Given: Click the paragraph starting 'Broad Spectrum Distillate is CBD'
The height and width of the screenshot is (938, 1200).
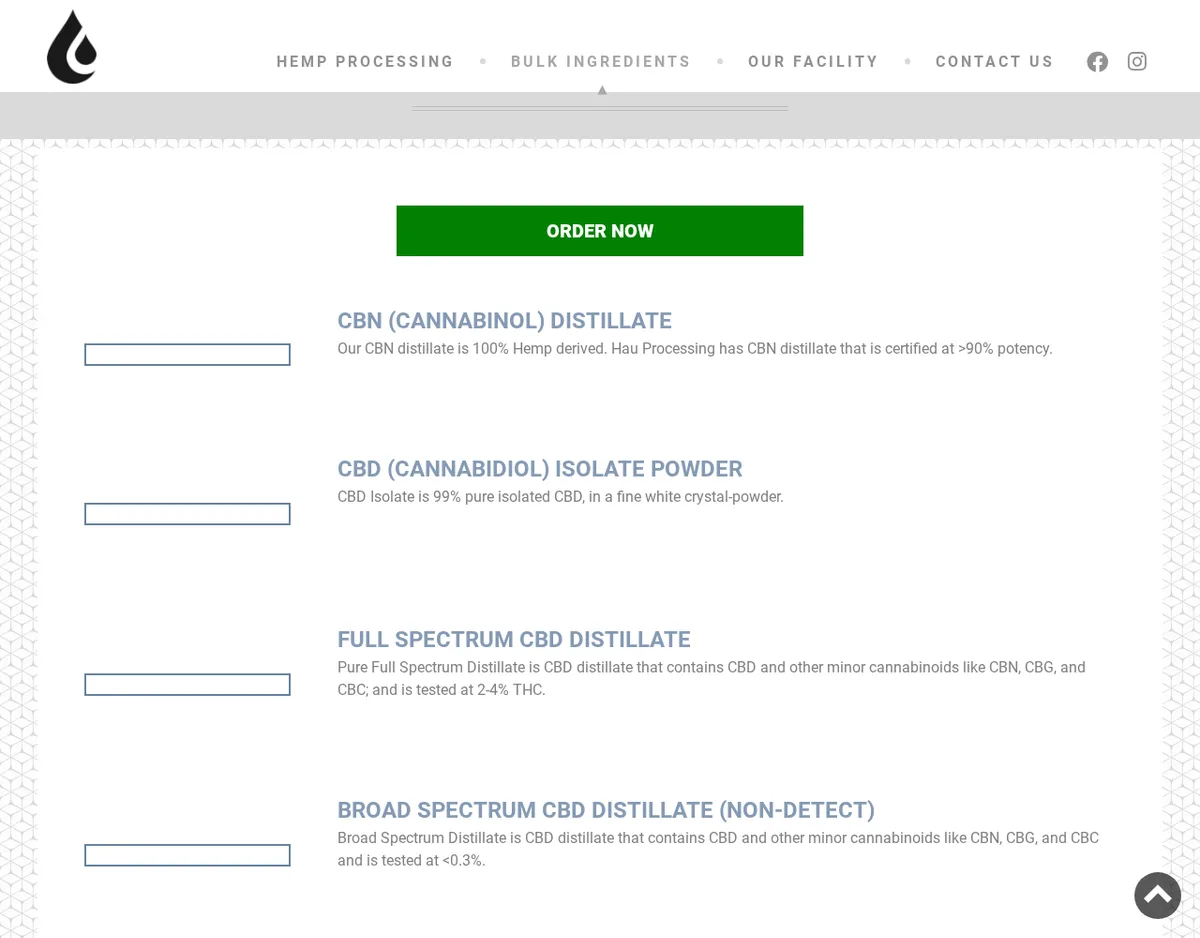Looking at the screenshot, I should pos(718,849).
